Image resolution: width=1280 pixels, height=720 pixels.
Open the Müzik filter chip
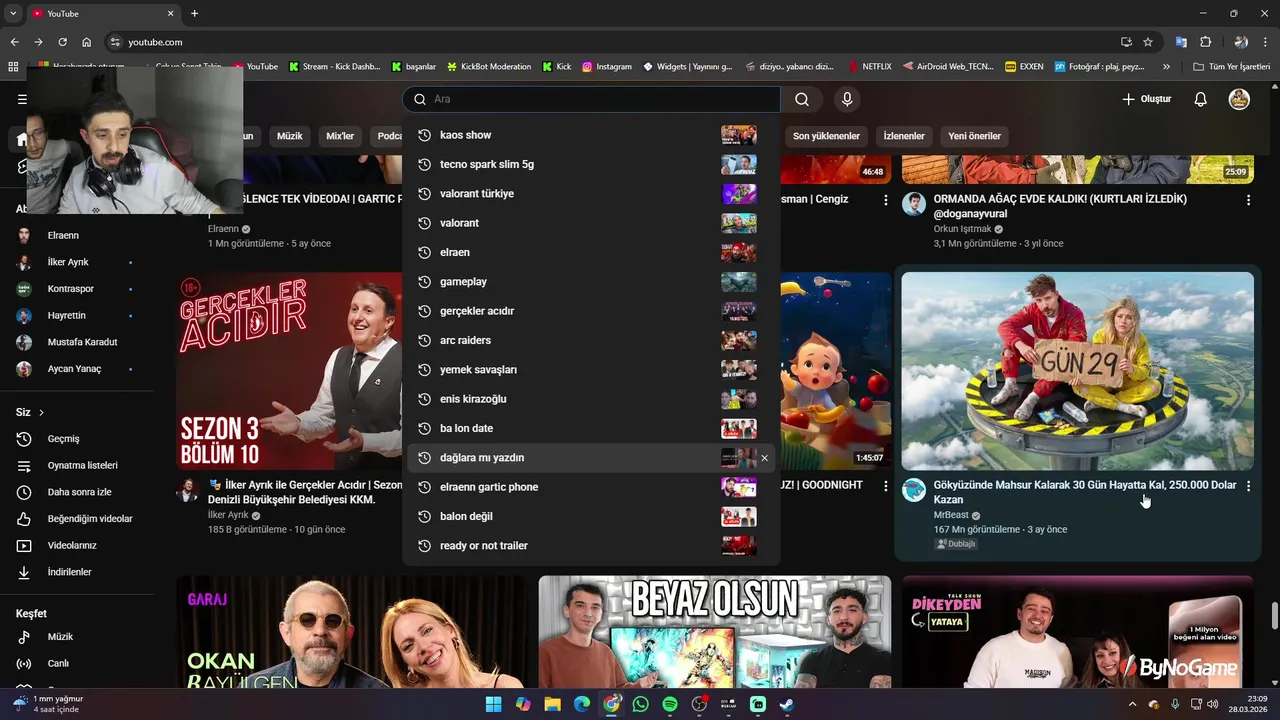[289, 136]
